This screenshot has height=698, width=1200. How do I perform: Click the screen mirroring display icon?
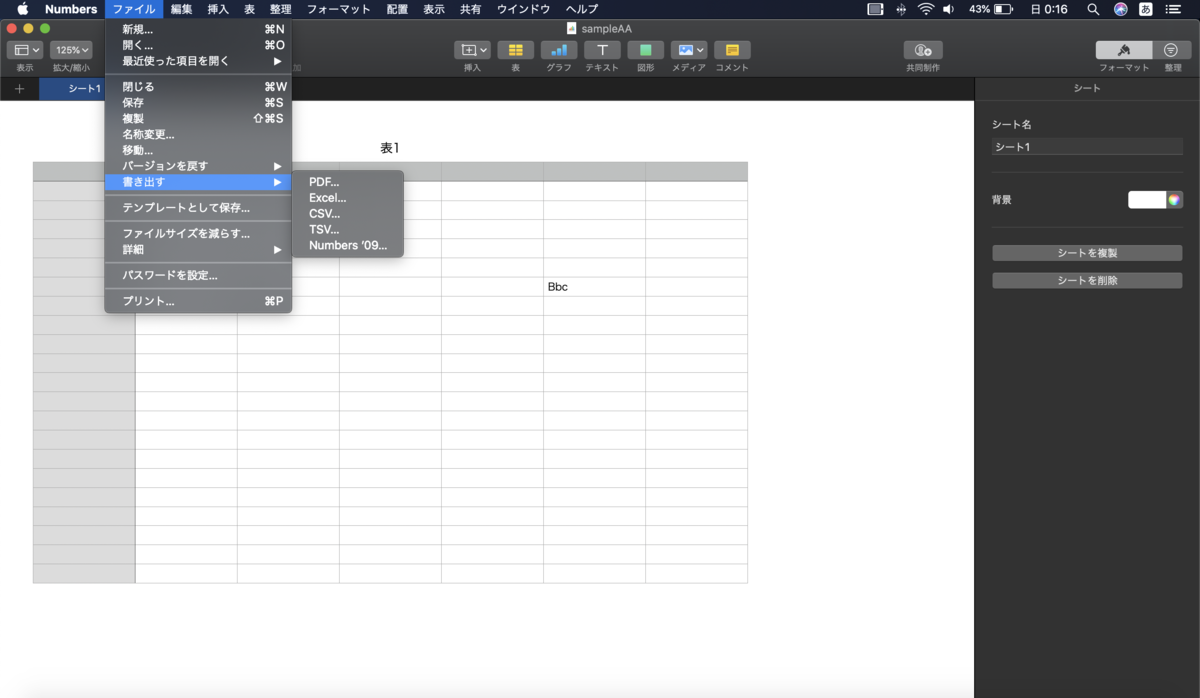pos(875,9)
